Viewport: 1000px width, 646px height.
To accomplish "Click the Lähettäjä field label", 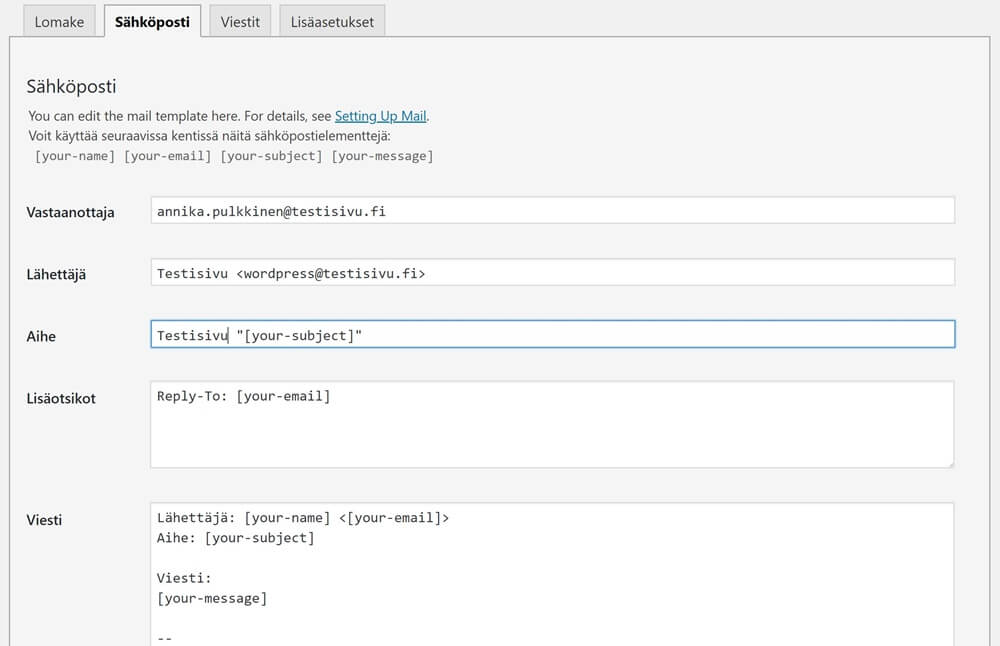I will tap(56, 274).
